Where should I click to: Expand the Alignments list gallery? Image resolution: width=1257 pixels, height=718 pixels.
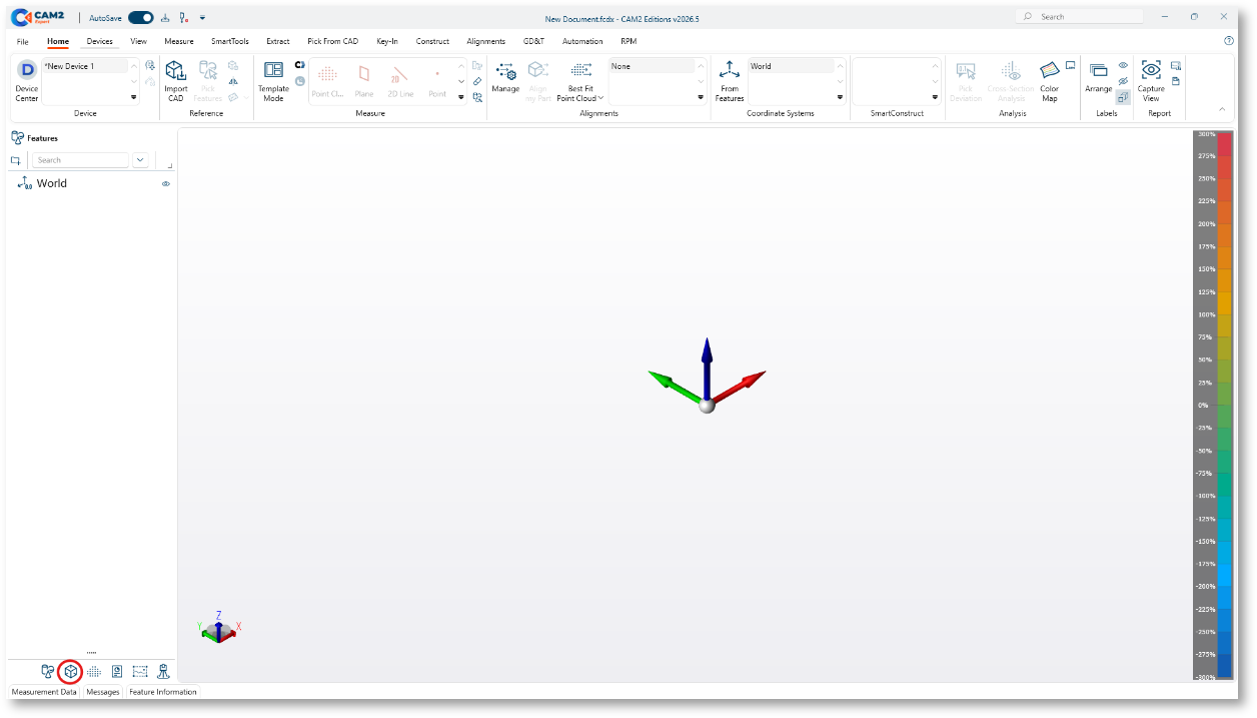[701, 97]
